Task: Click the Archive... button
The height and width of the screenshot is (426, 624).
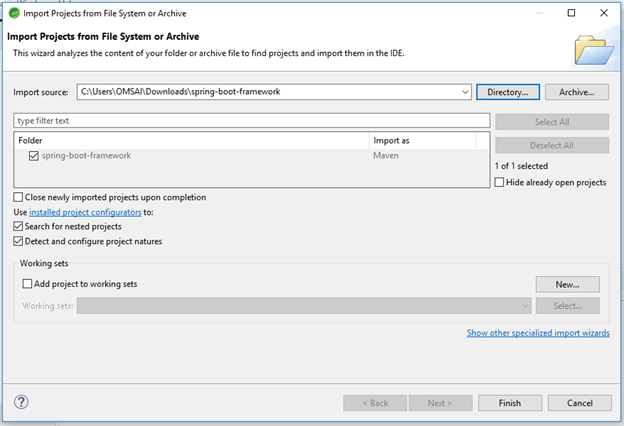Action: pyautogui.click(x=577, y=92)
